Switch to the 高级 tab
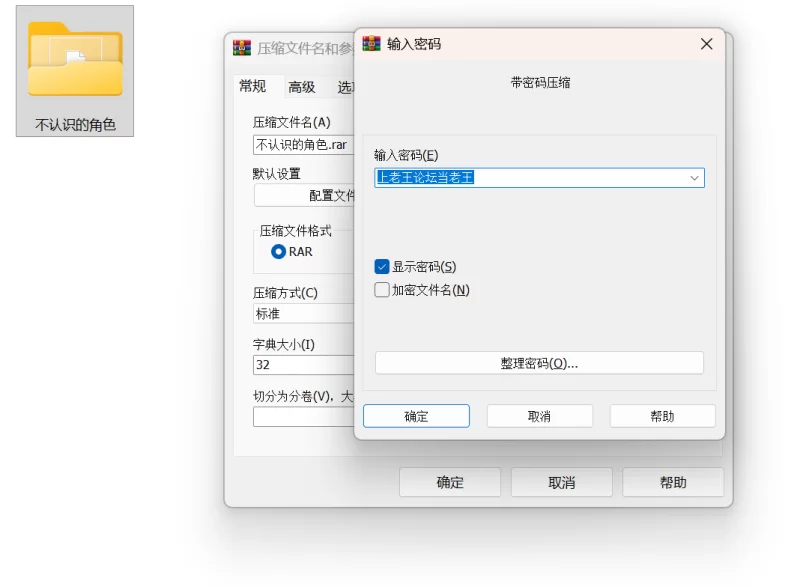Image resolution: width=800 pixels, height=587 pixels. click(302, 87)
